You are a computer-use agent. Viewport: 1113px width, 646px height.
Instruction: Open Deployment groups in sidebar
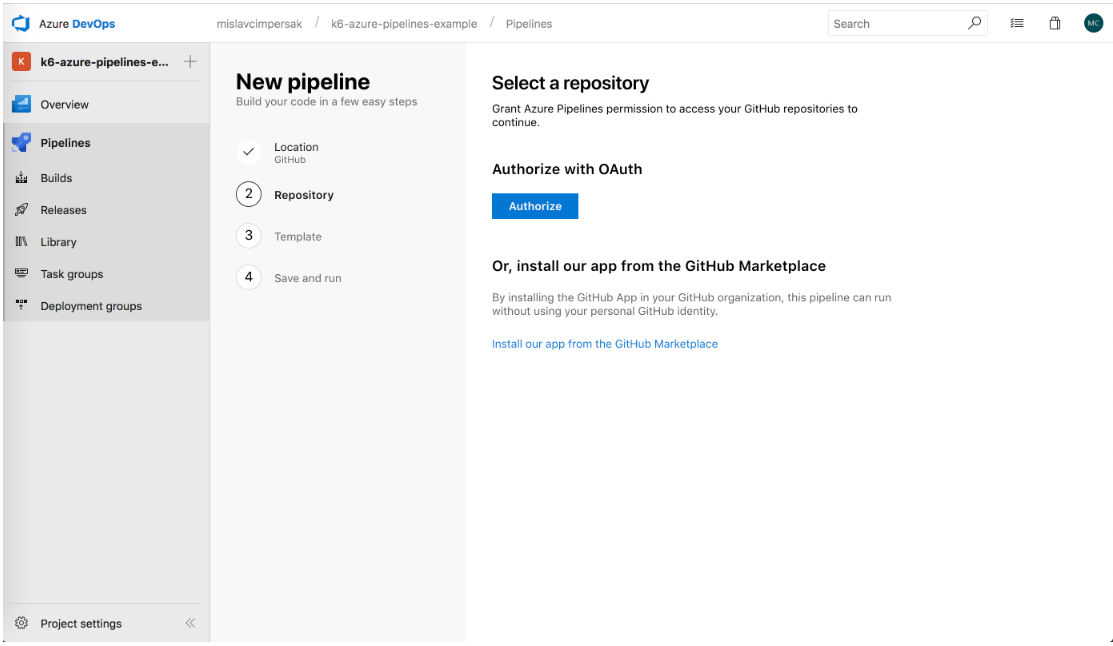90,306
